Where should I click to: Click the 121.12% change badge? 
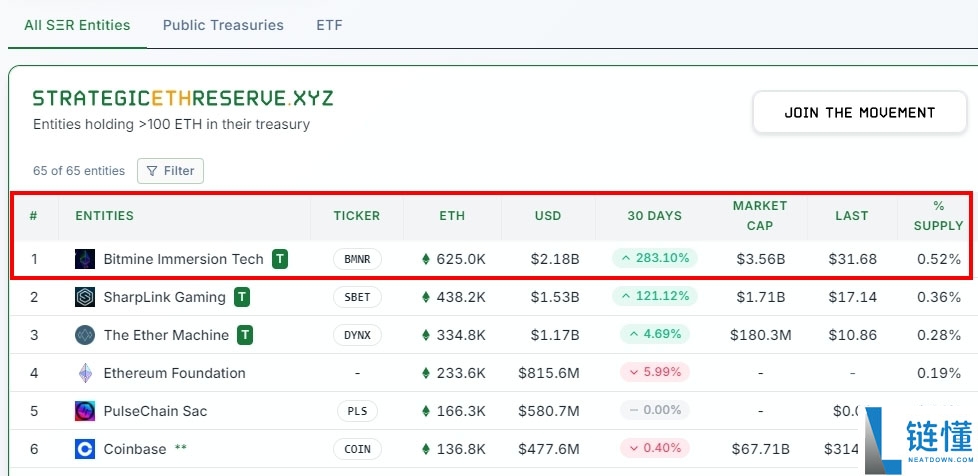pos(655,296)
